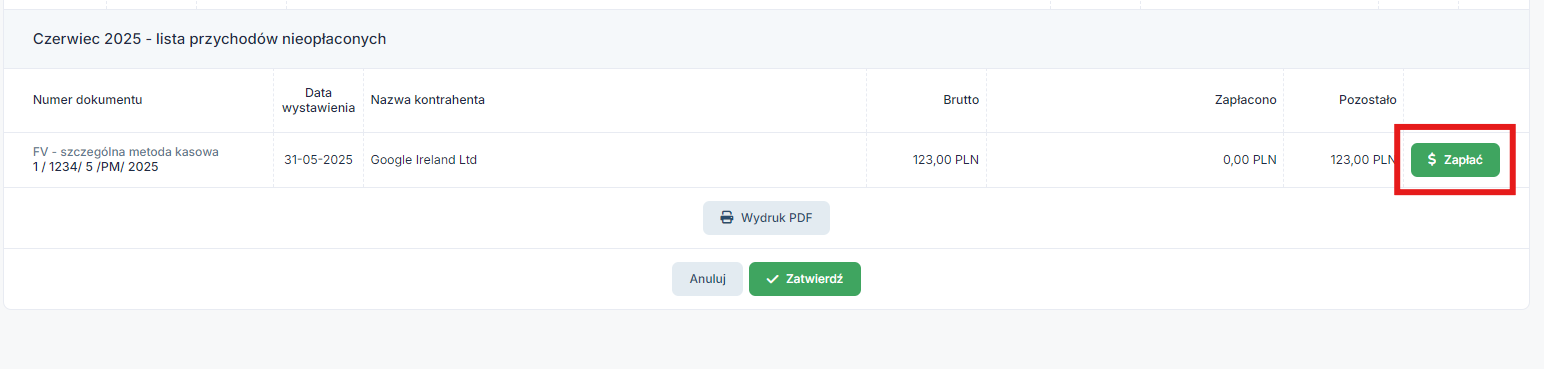Click the checkmark icon in Zatwierdź
The height and width of the screenshot is (369, 1544).
[773, 279]
